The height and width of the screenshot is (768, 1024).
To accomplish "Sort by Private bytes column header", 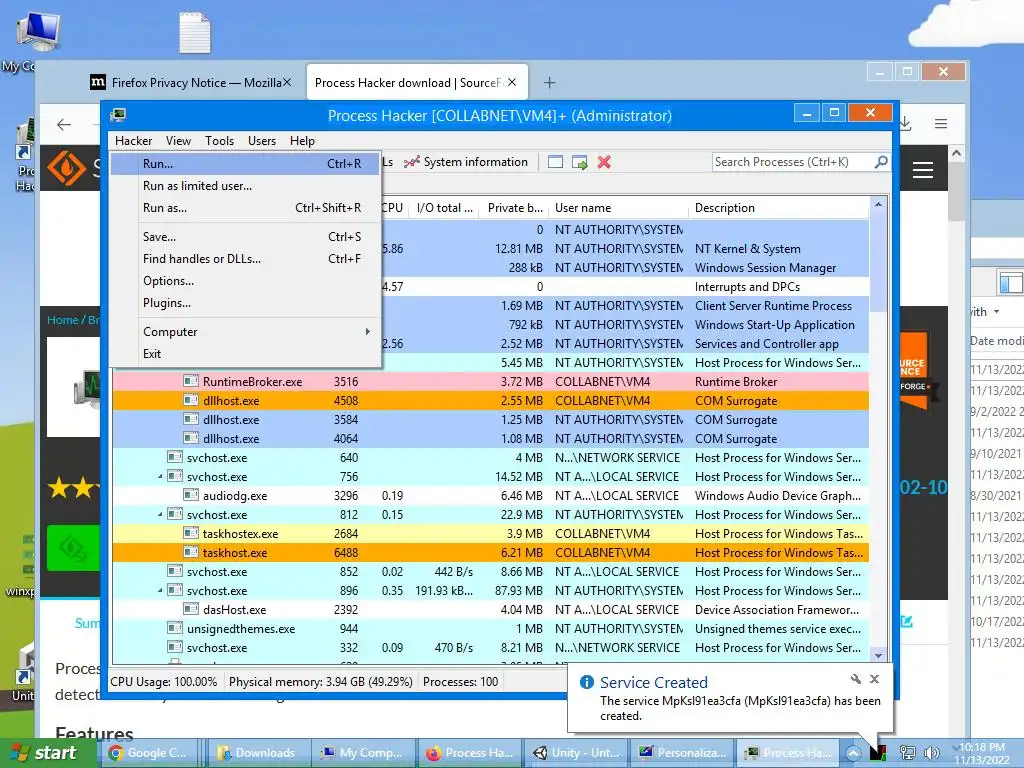I will coord(515,208).
